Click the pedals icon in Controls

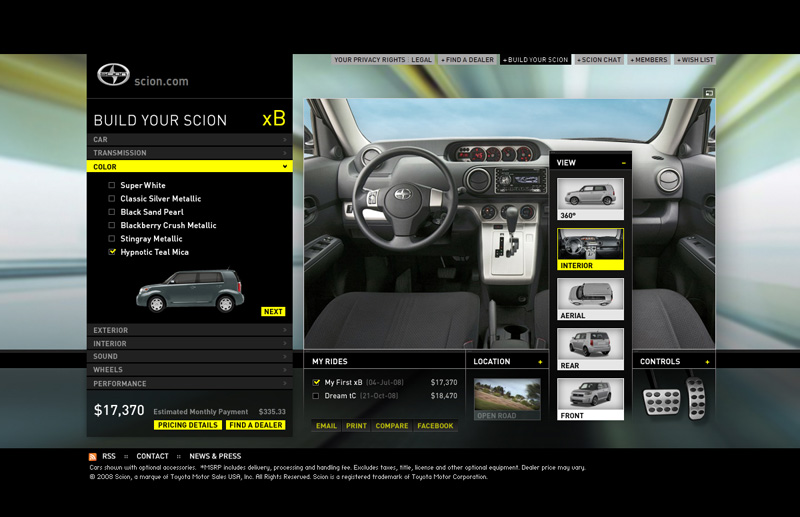point(674,399)
